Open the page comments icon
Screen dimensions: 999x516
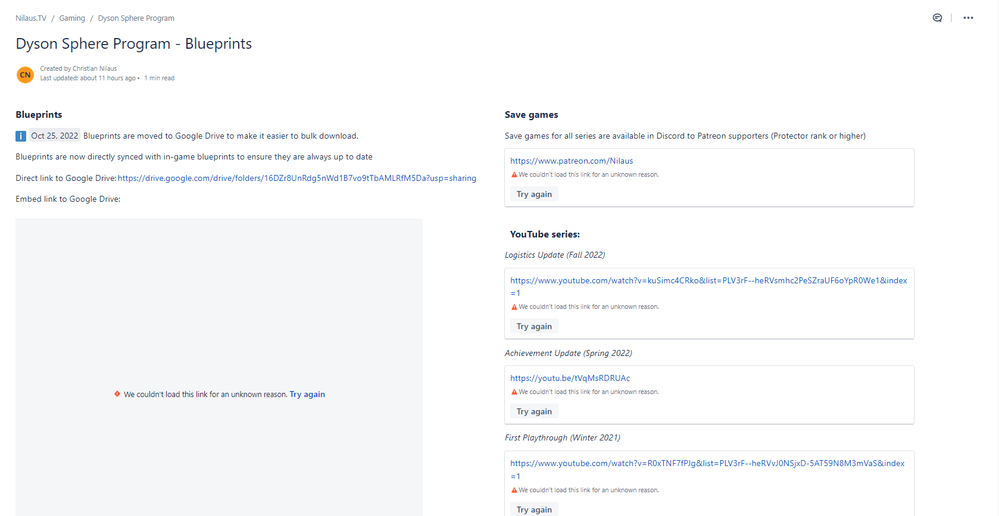[937, 18]
